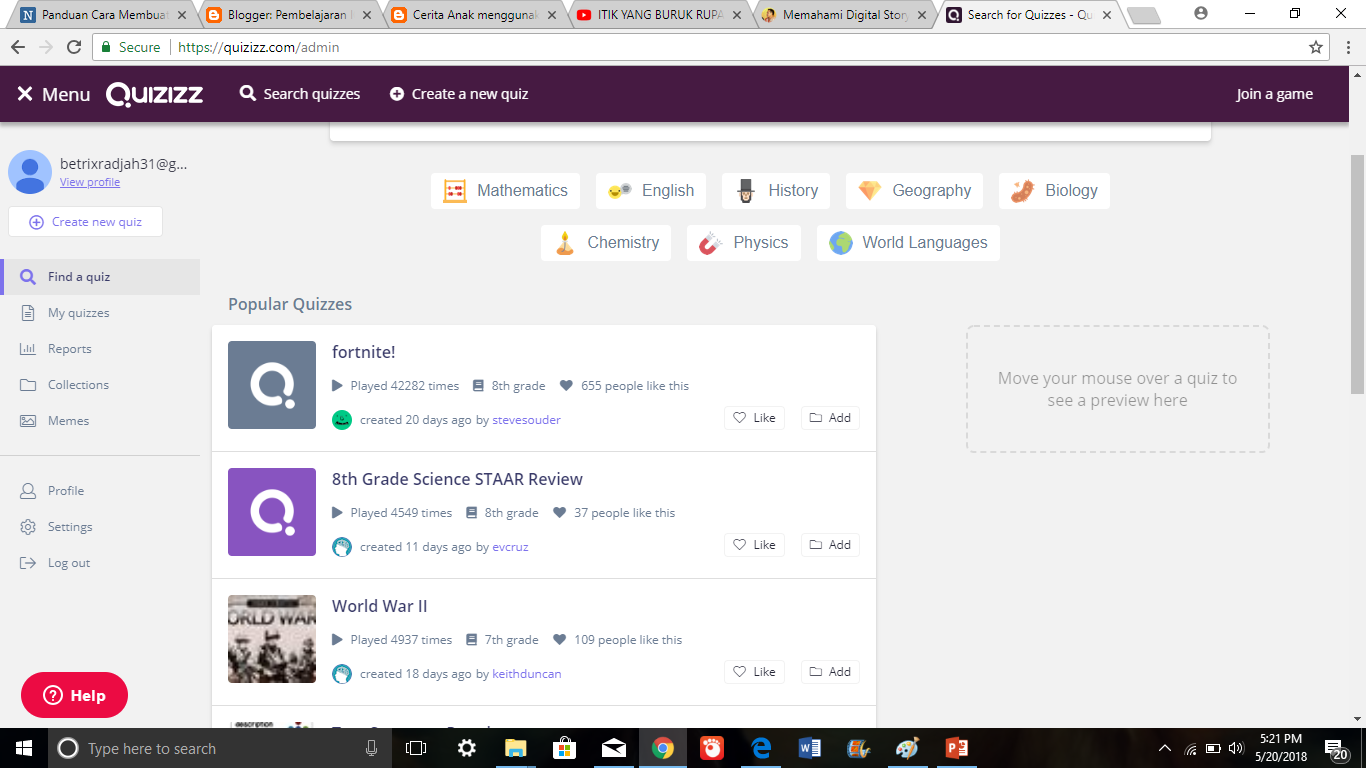Open Microsoft Word from the taskbar

[x=809, y=748]
